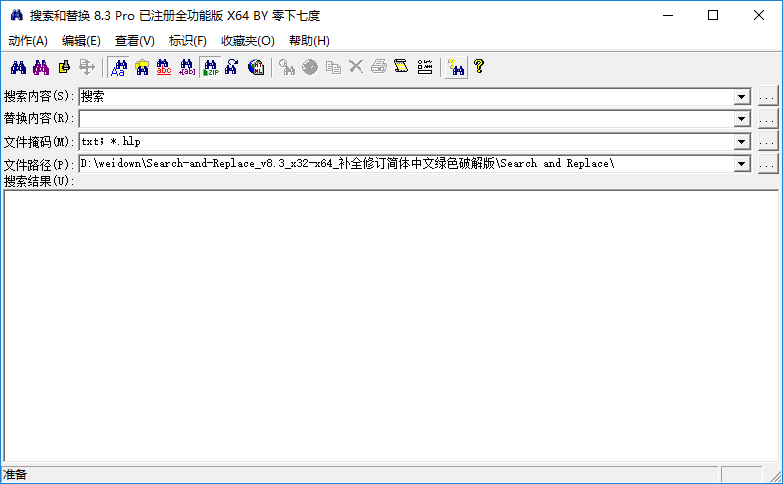The image size is (783, 484).
Task: Click the greyed-out round stop icon
Action: click(x=310, y=67)
